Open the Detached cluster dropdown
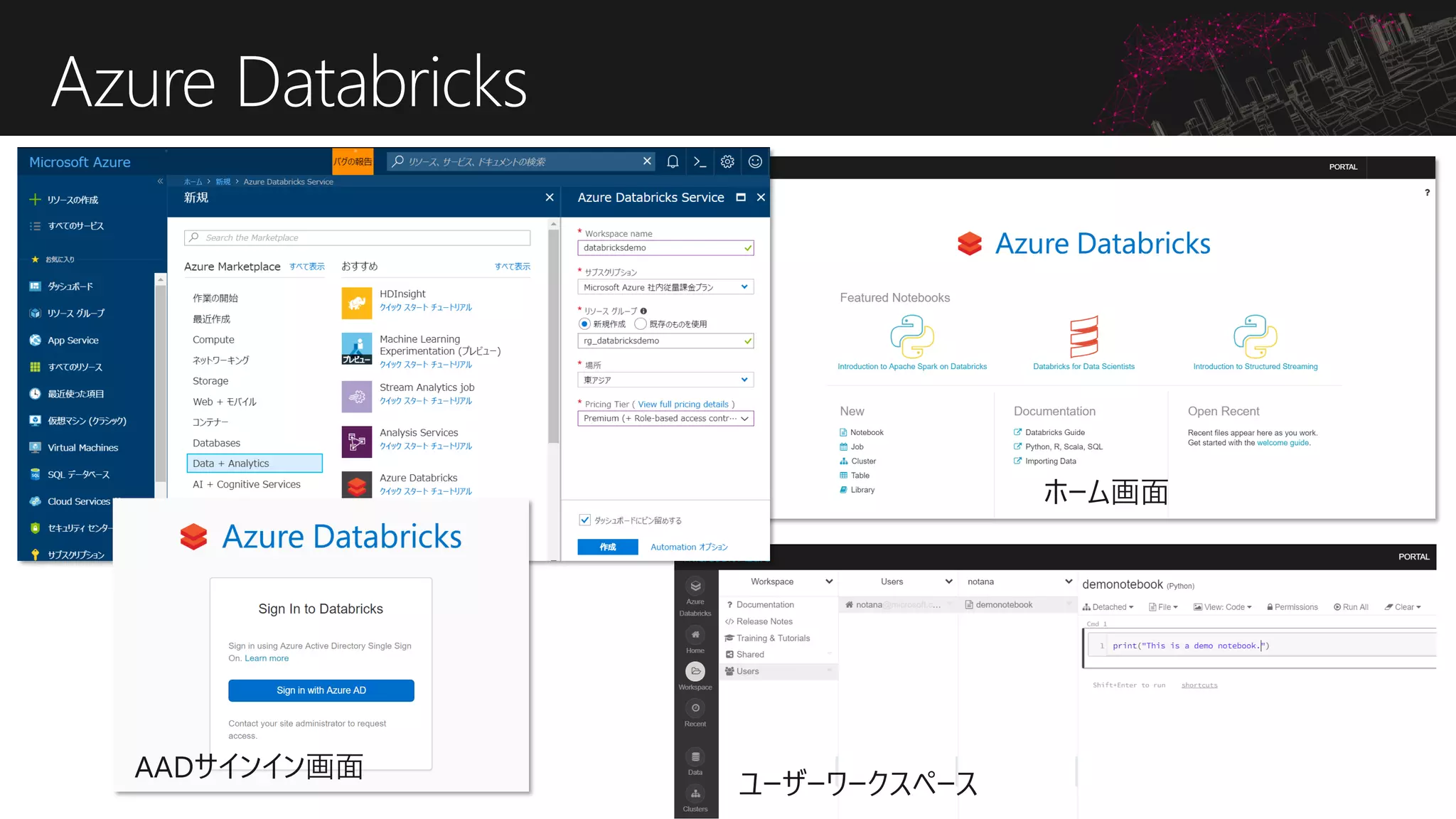This screenshot has width=1456, height=819. pyautogui.click(x=1108, y=607)
